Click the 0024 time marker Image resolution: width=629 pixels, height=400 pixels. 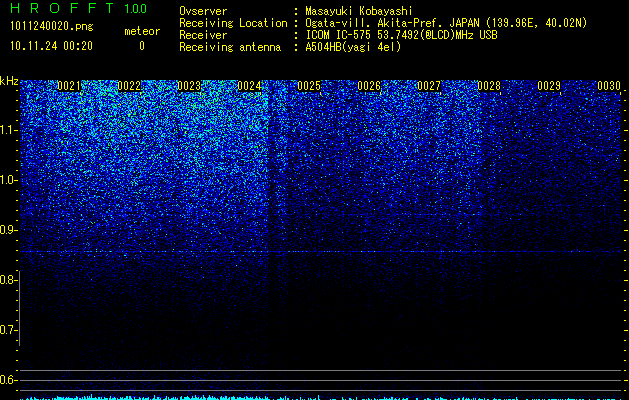coord(249,86)
